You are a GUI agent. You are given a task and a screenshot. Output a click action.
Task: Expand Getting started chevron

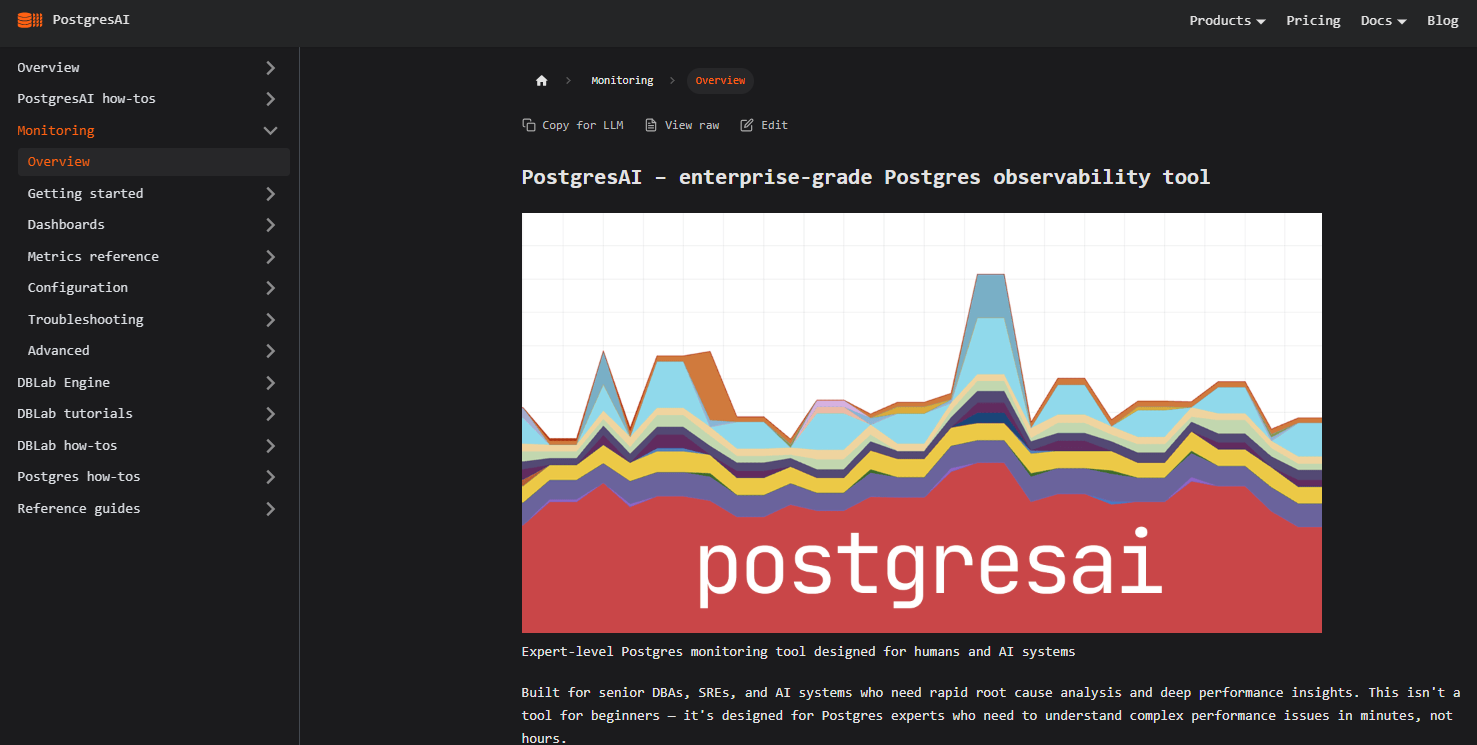pos(270,194)
